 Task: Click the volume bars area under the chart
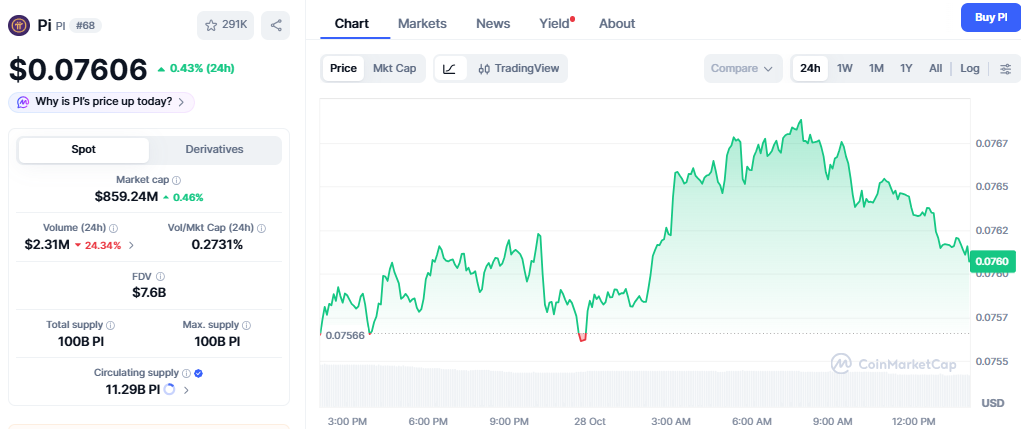[x=645, y=385]
